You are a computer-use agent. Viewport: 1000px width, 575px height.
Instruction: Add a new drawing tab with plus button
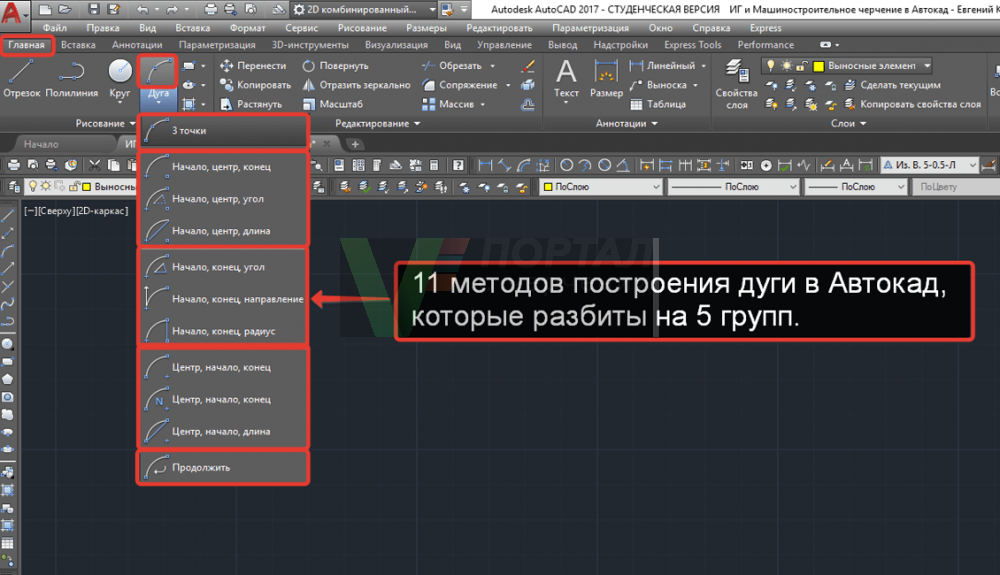(355, 144)
